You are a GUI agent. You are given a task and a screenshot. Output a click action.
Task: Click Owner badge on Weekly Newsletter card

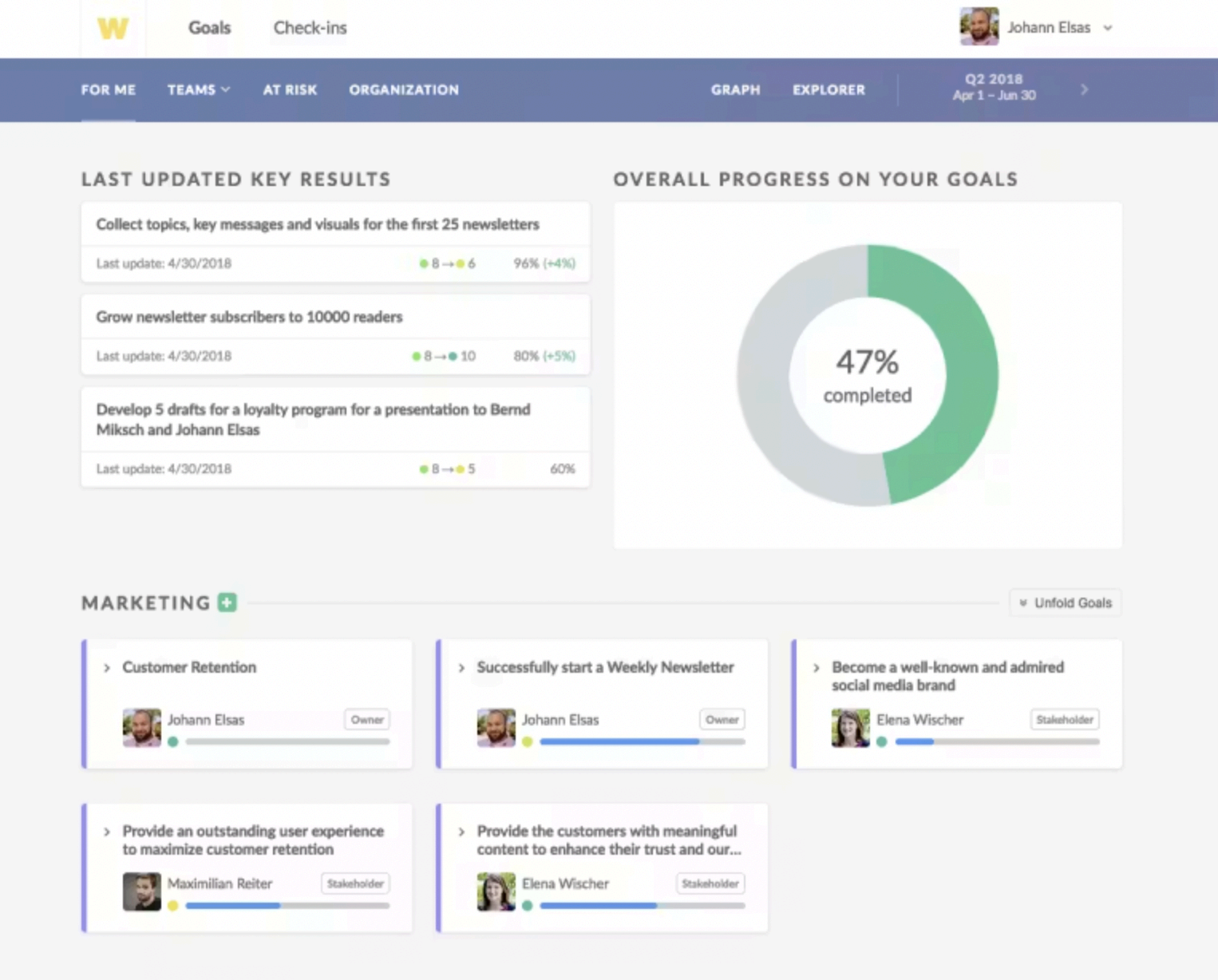click(x=722, y=720)
